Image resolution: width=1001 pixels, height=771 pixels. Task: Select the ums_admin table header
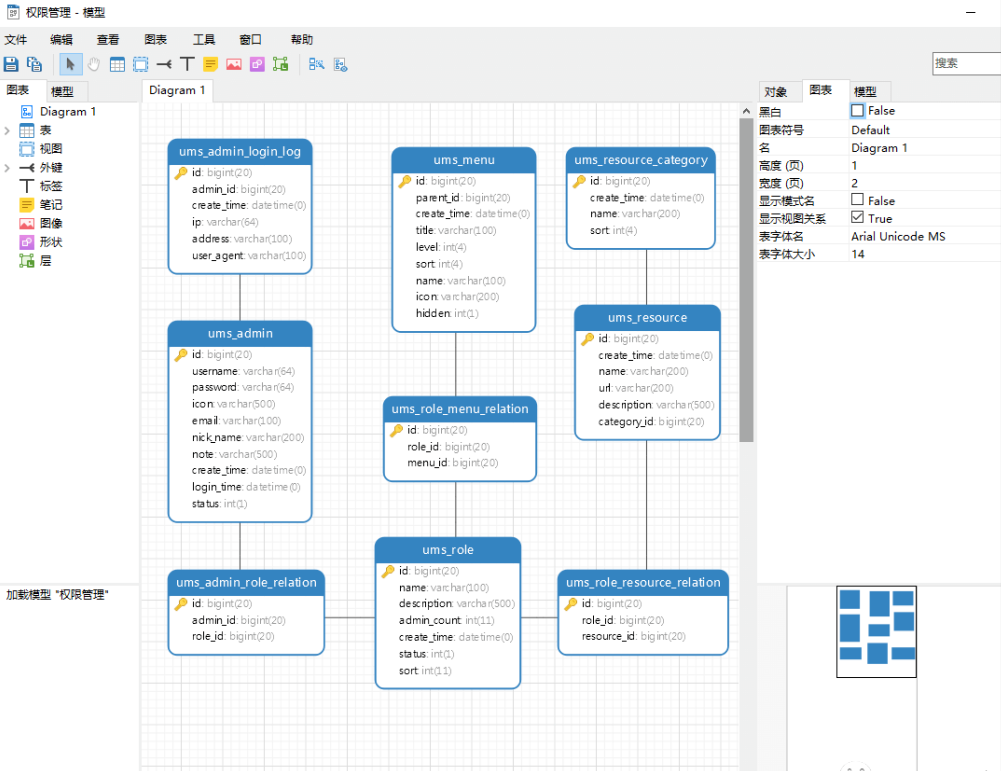[240, 334]
